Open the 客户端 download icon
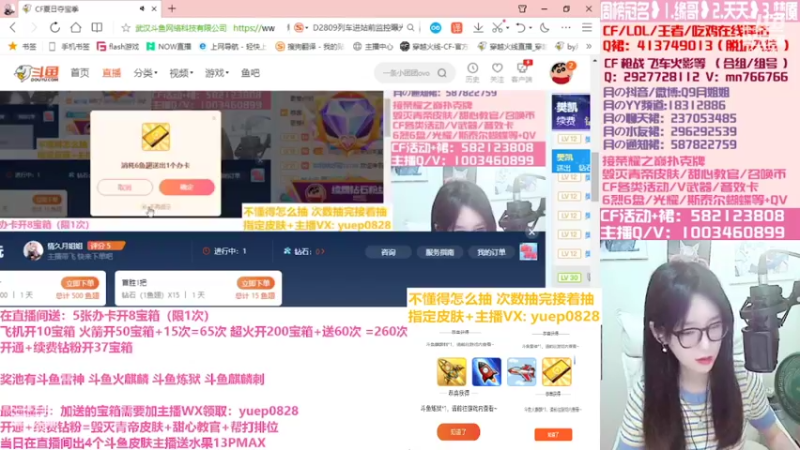 522,71
